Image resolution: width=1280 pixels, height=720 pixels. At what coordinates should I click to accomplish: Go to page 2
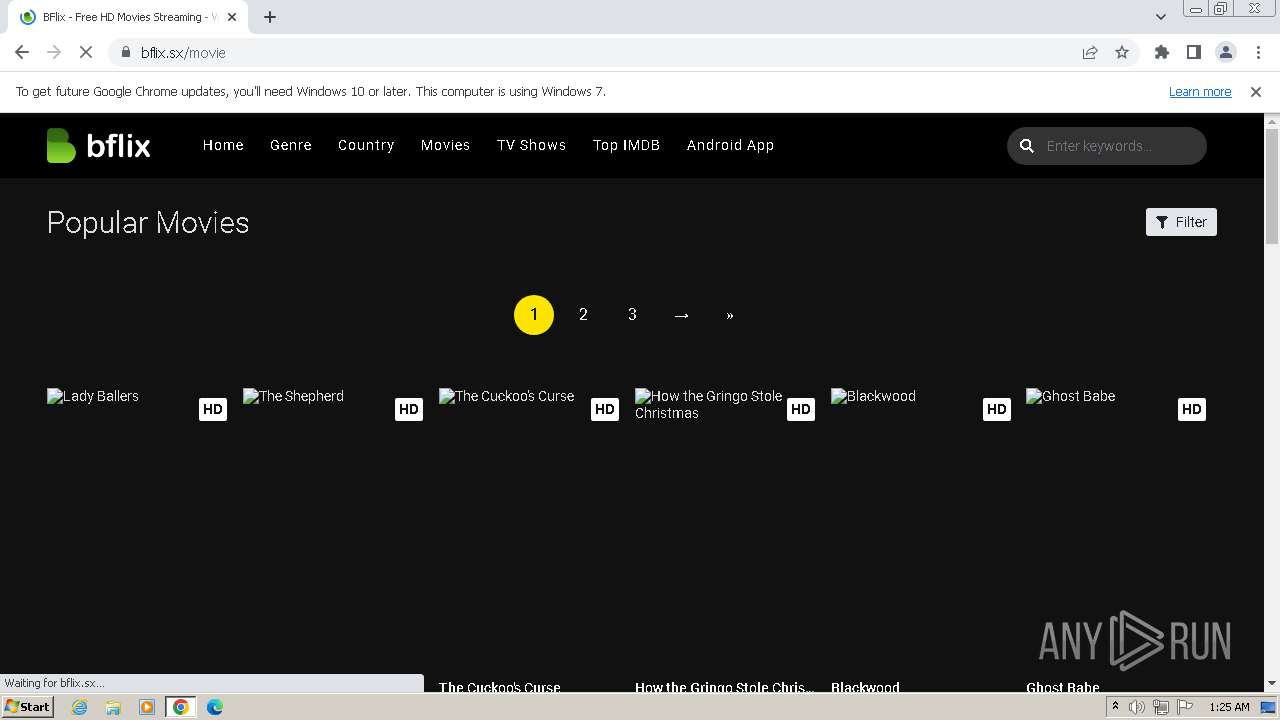click(583, 315)
